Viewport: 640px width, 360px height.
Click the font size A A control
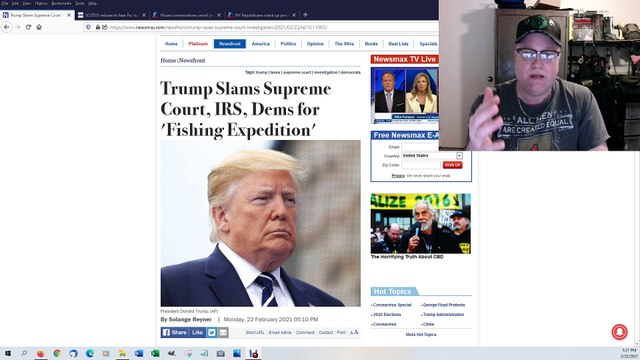(x=354, y=332)
